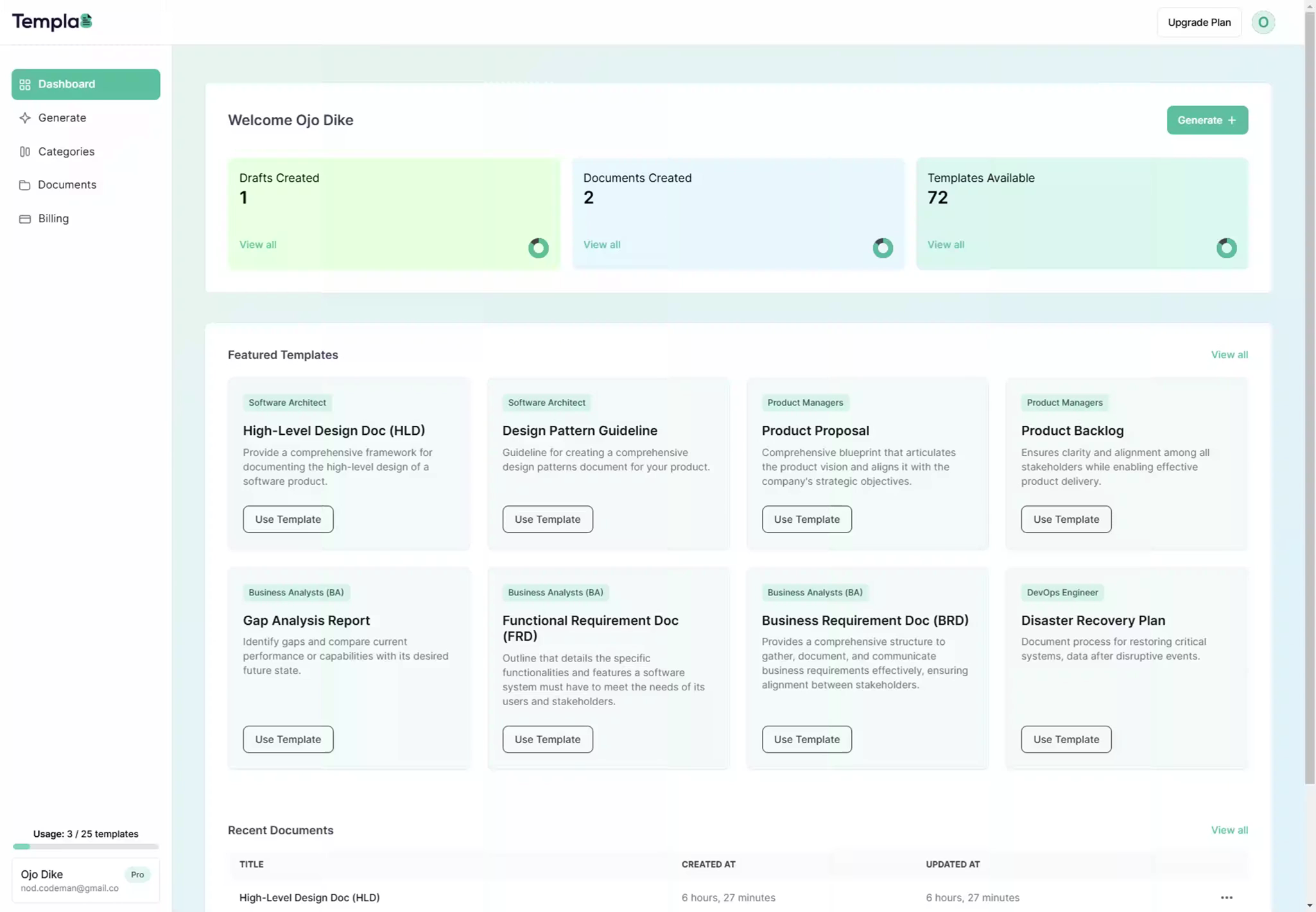Click the Disaster Recovery Plan title

click(x=1093, y=620)
